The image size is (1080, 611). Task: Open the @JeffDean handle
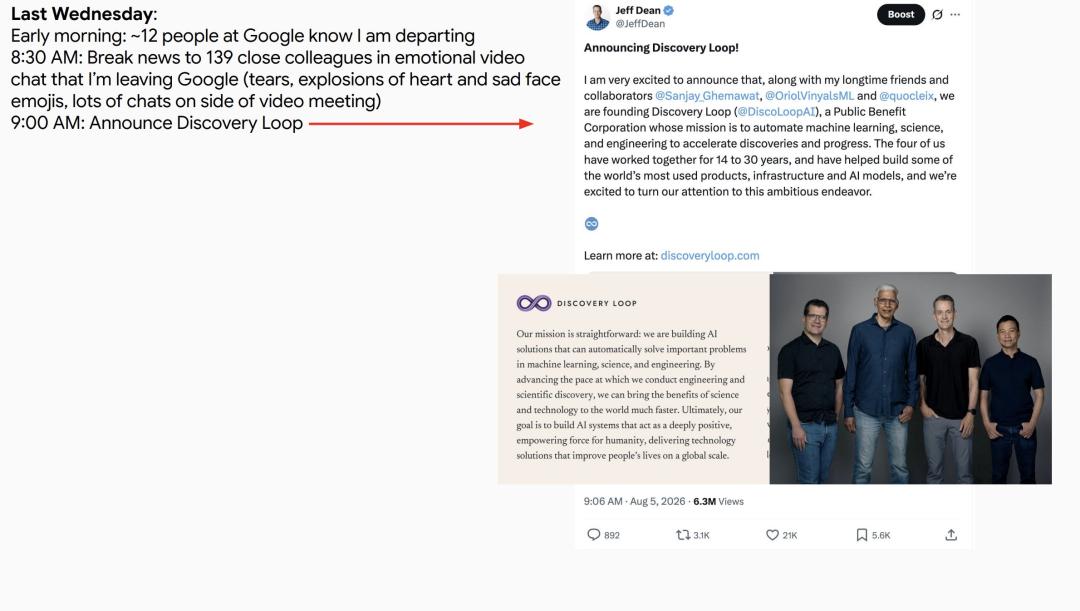pos(640,23)
